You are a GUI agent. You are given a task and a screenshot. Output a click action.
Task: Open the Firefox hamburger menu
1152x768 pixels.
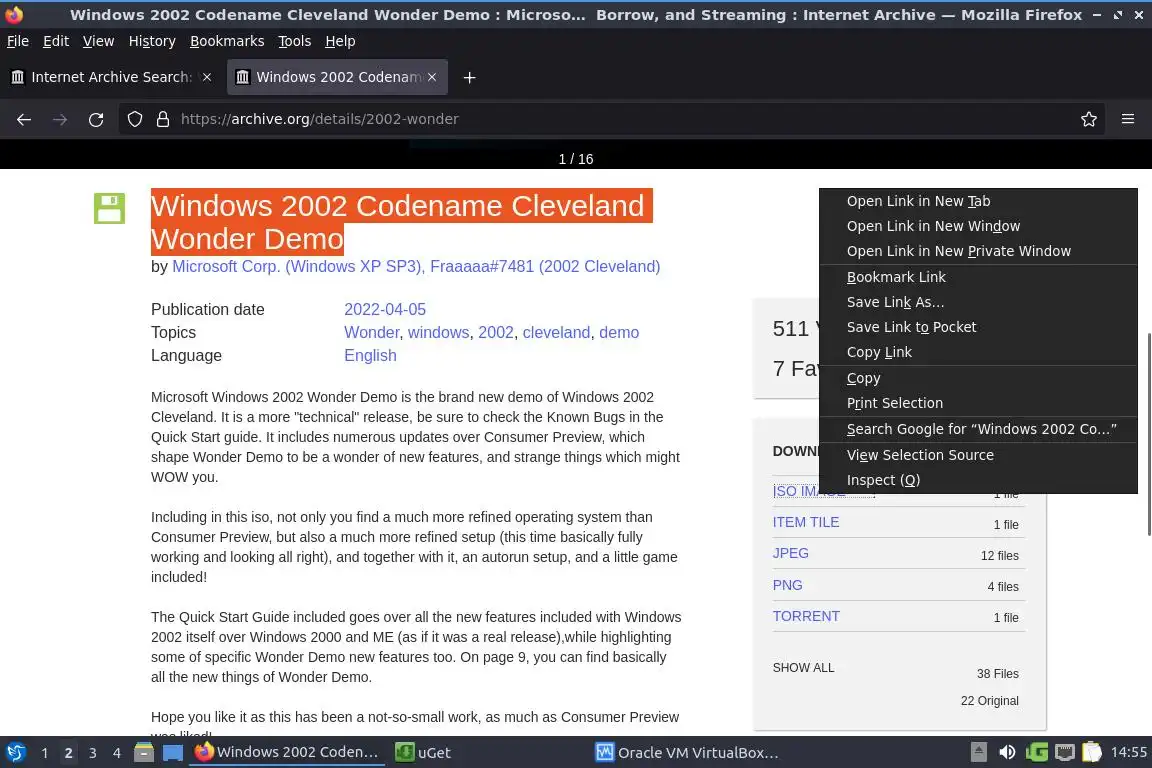pyautogui.click(x=1128, y=119)
